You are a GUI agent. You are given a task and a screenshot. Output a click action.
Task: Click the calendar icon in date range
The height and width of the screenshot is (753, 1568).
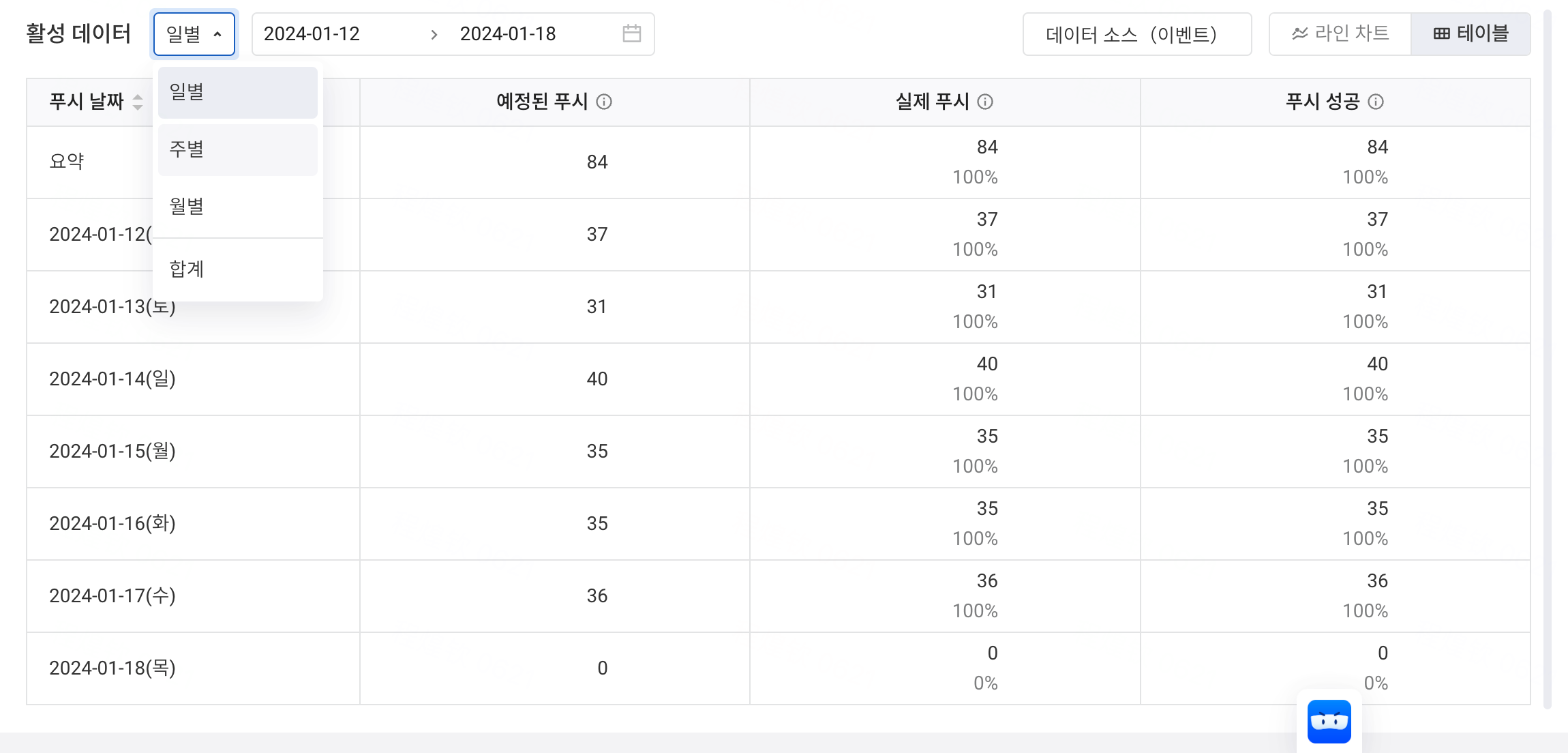(632, 33)
